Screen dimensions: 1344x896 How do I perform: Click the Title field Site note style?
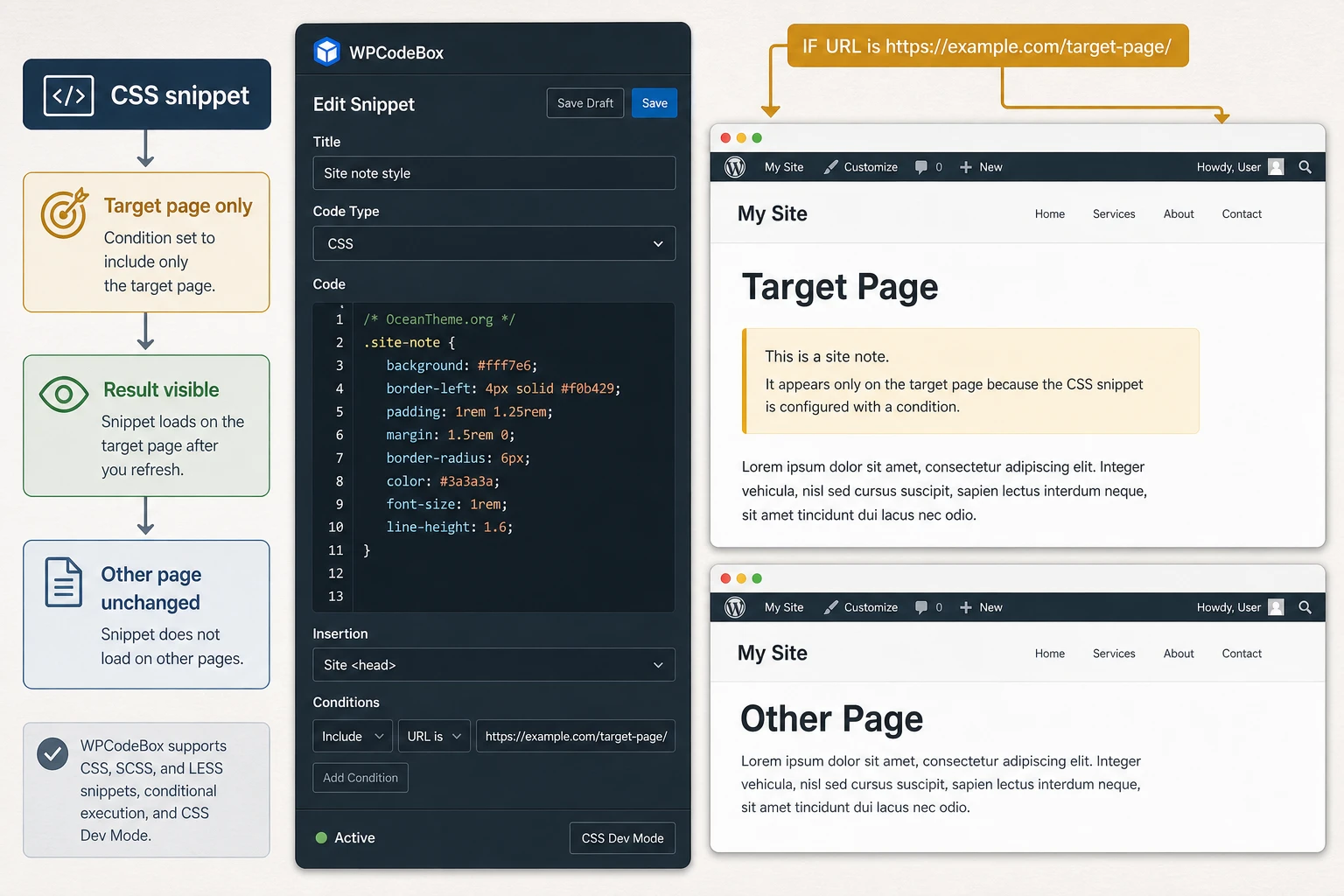click(x=494, y=173)
